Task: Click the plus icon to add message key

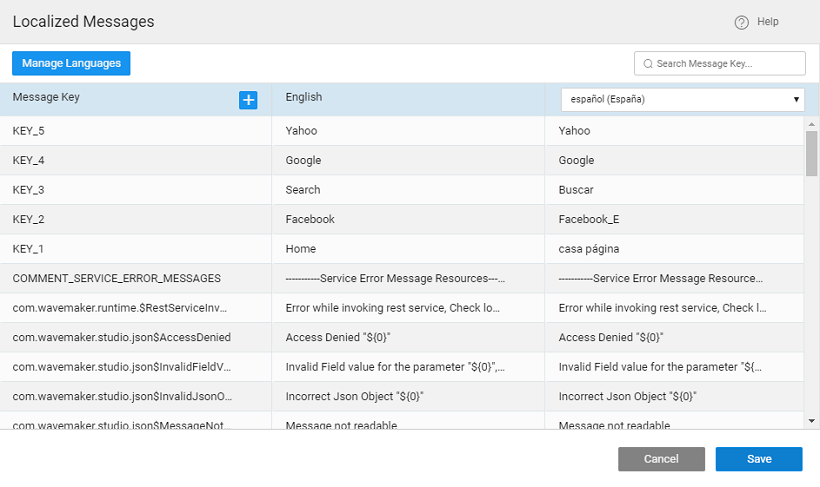Action: (x=248, y=100)
